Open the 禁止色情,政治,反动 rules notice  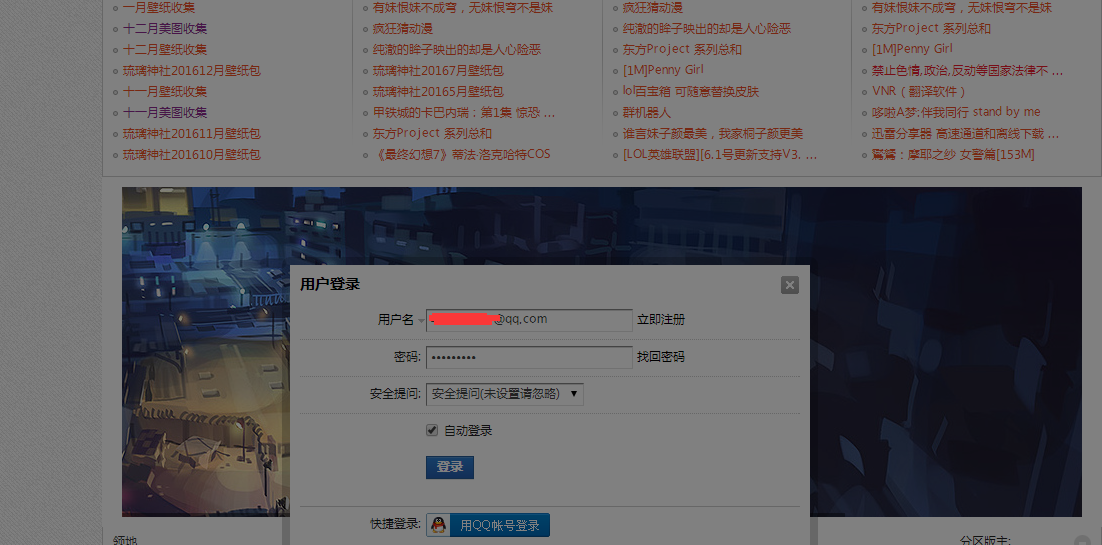[967, 71]
